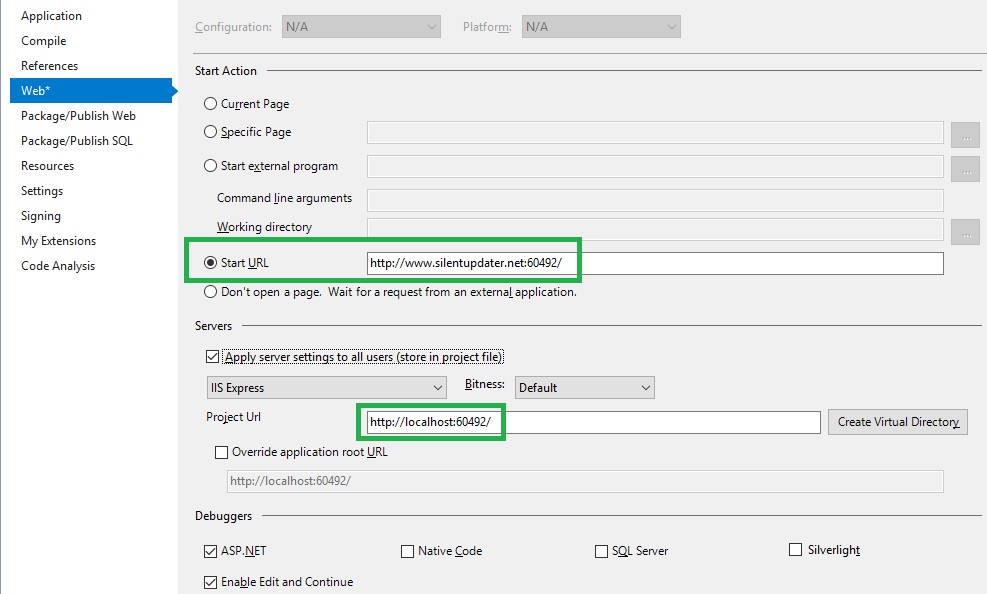Select Don't open a page option
The width and height of the screenshot is (987, 594).
pos(210,292)
